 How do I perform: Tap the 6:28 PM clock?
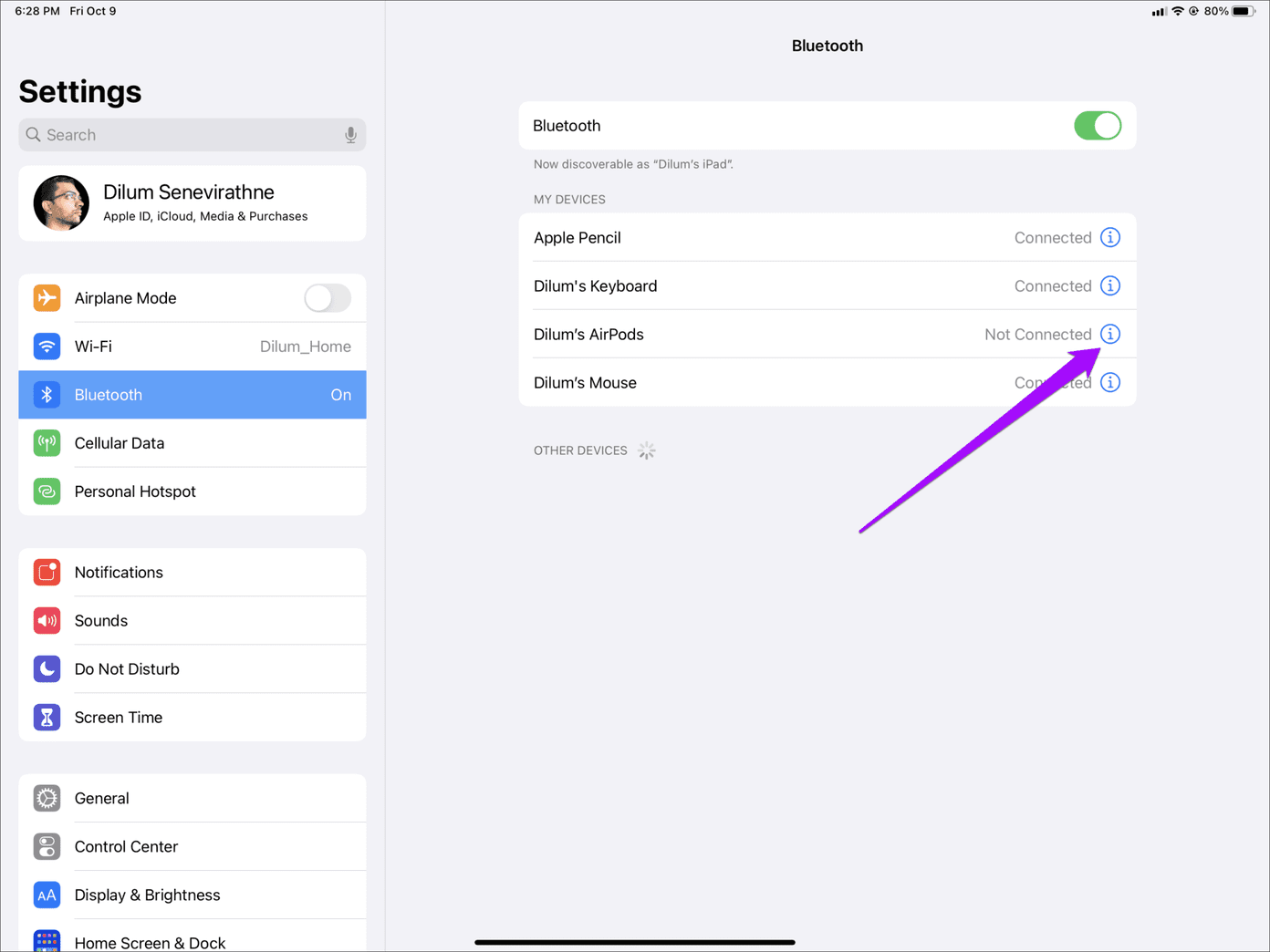tap(37, 11)
